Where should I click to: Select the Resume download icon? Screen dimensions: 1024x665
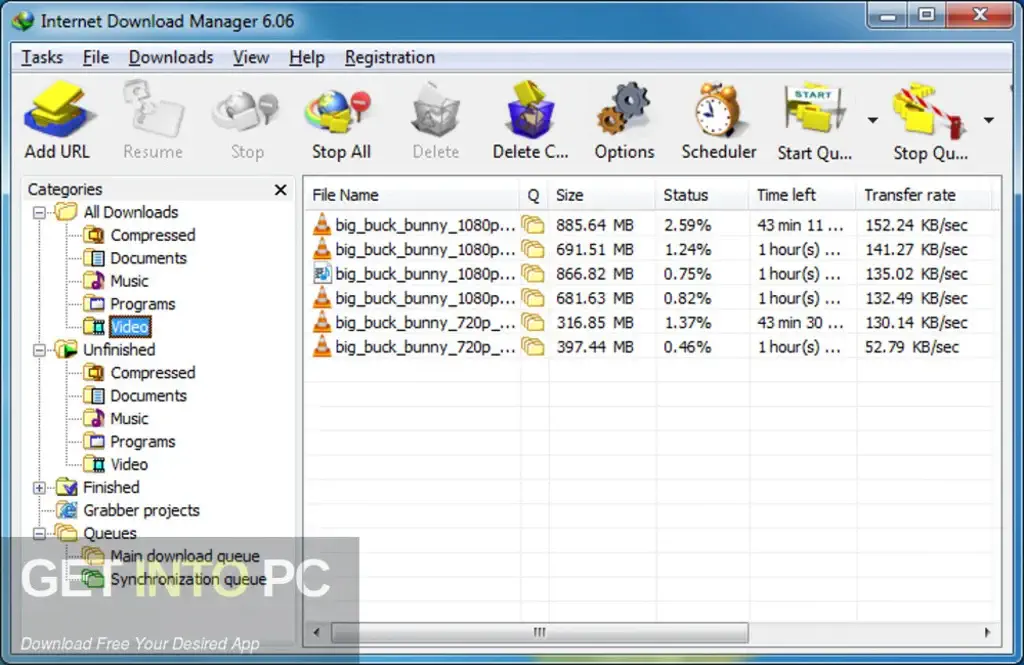pyautogui.click(x=152, y=112)
